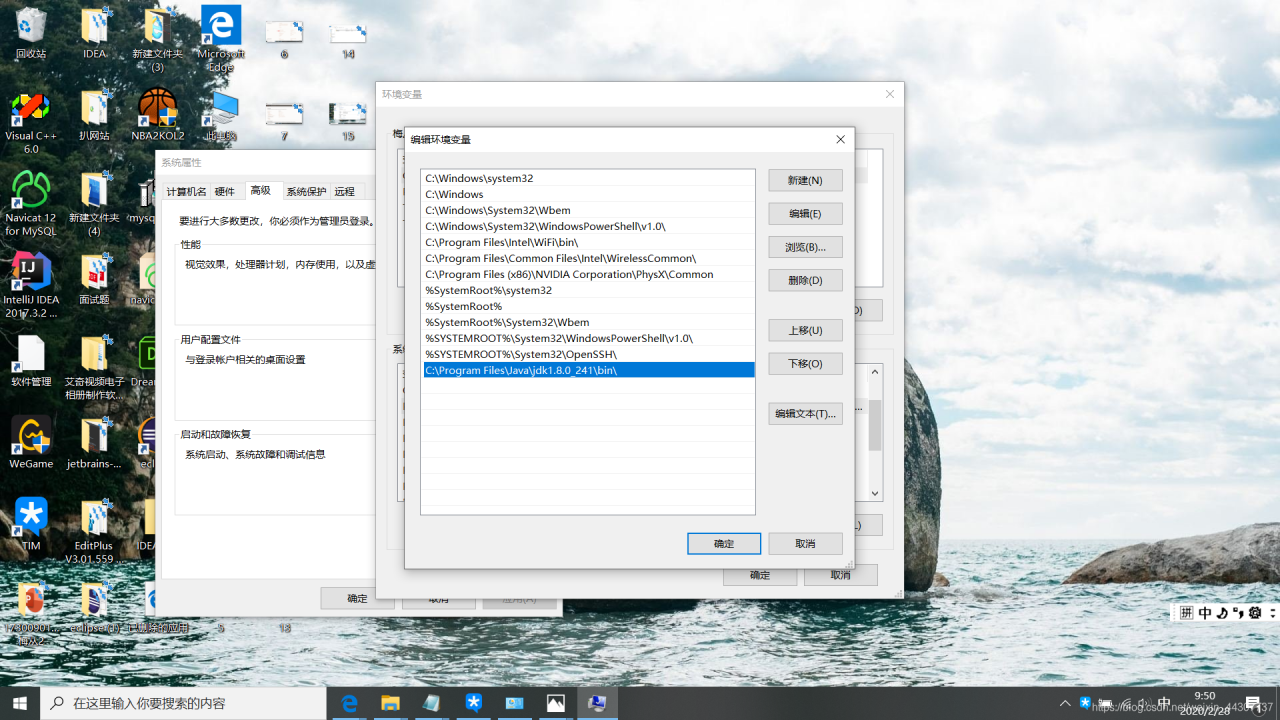Open the 新建文件夹 (4) desktop folder

pos(95,203)
